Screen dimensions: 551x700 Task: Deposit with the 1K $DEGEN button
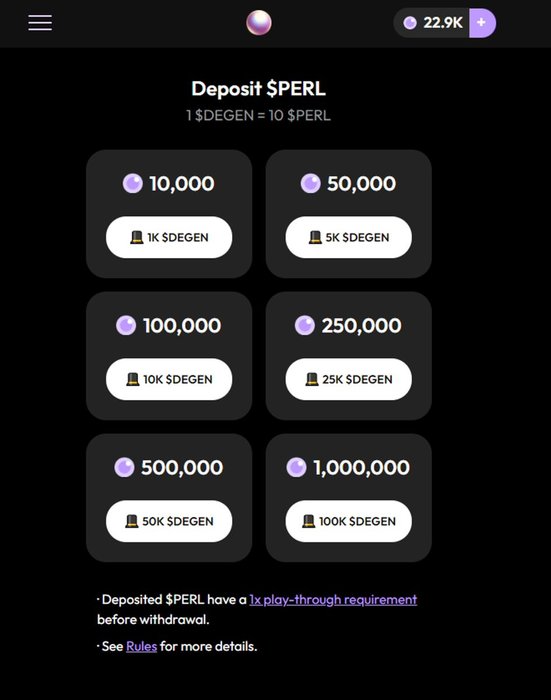(169, 237)
